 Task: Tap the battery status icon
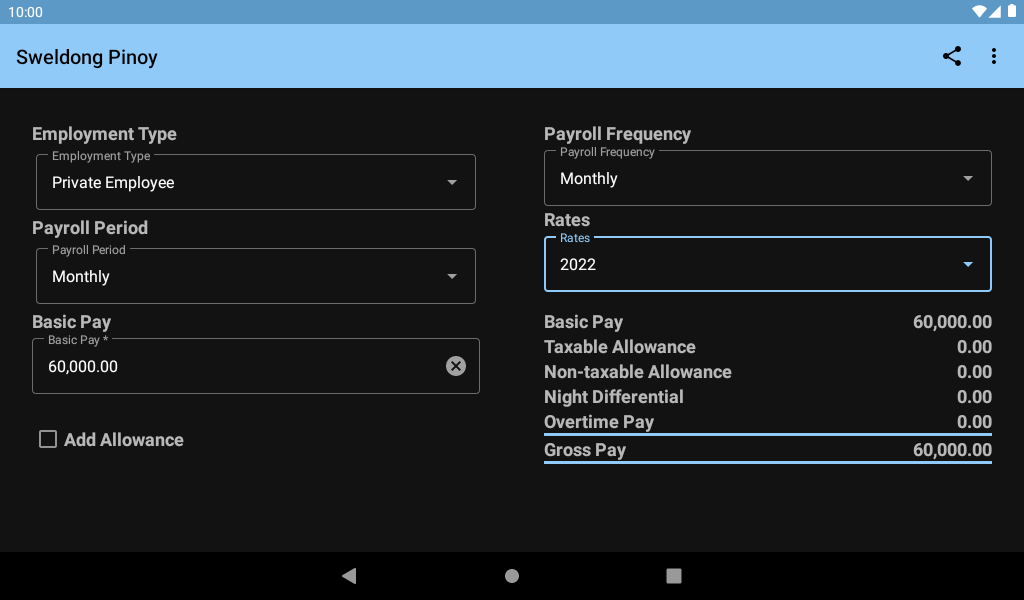click(1012, 11)
